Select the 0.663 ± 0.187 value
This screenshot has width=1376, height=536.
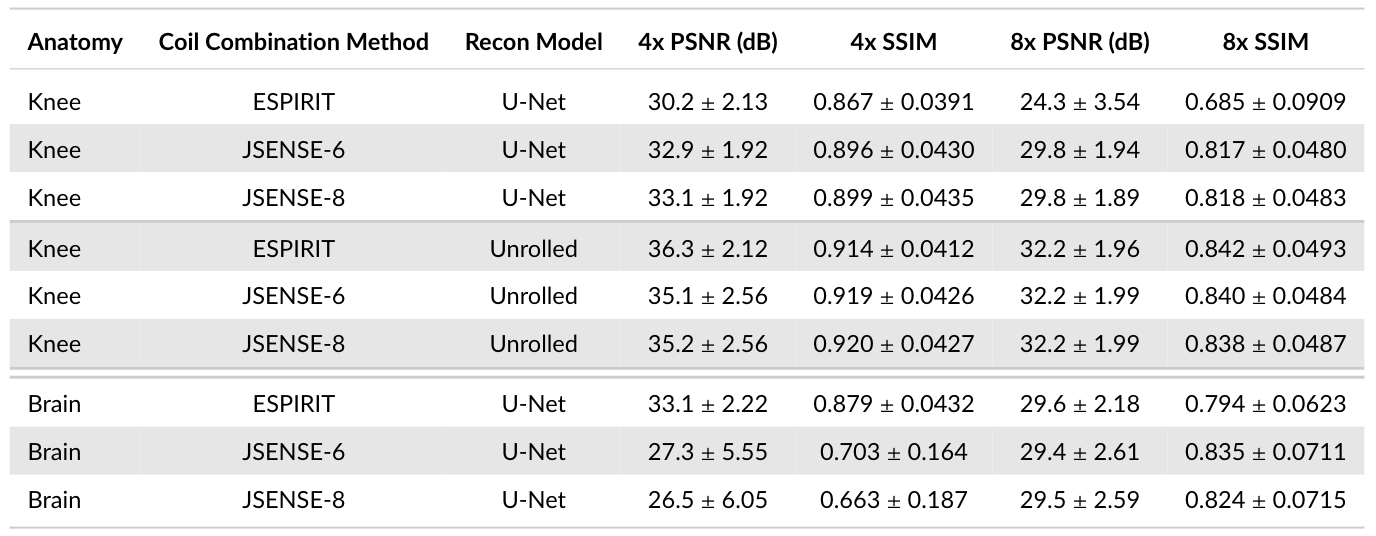[893, 500]
